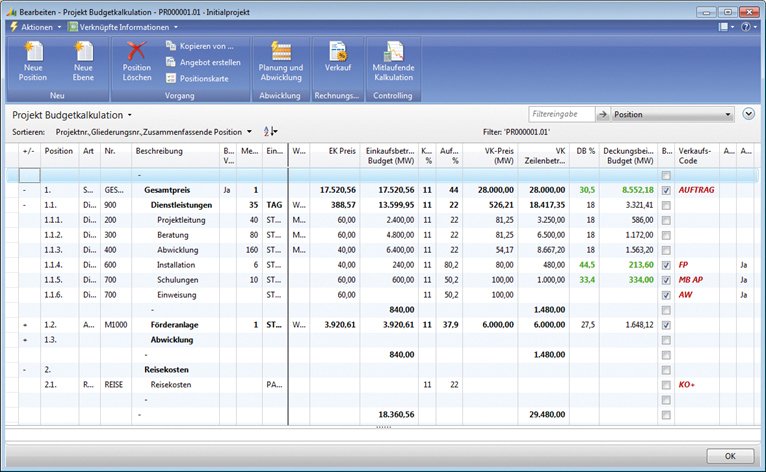The image size is (766, 472).
Task: Expand position 1.2. Förderanlage with plus
Action: [x=25, y=325]
